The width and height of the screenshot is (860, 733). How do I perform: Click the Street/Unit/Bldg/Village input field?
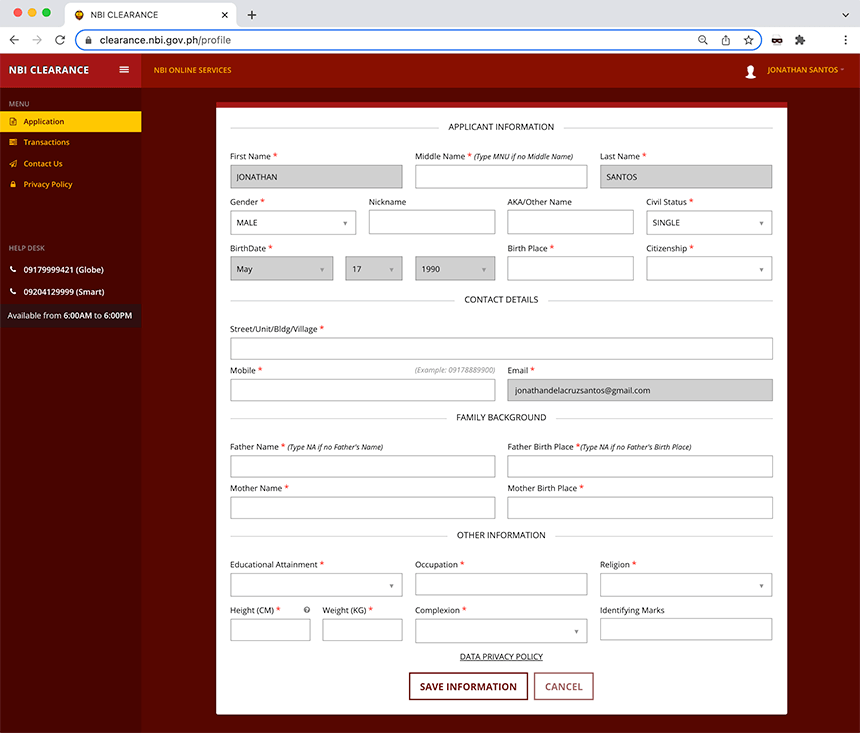pyautogui.click(x=501, y=348)
